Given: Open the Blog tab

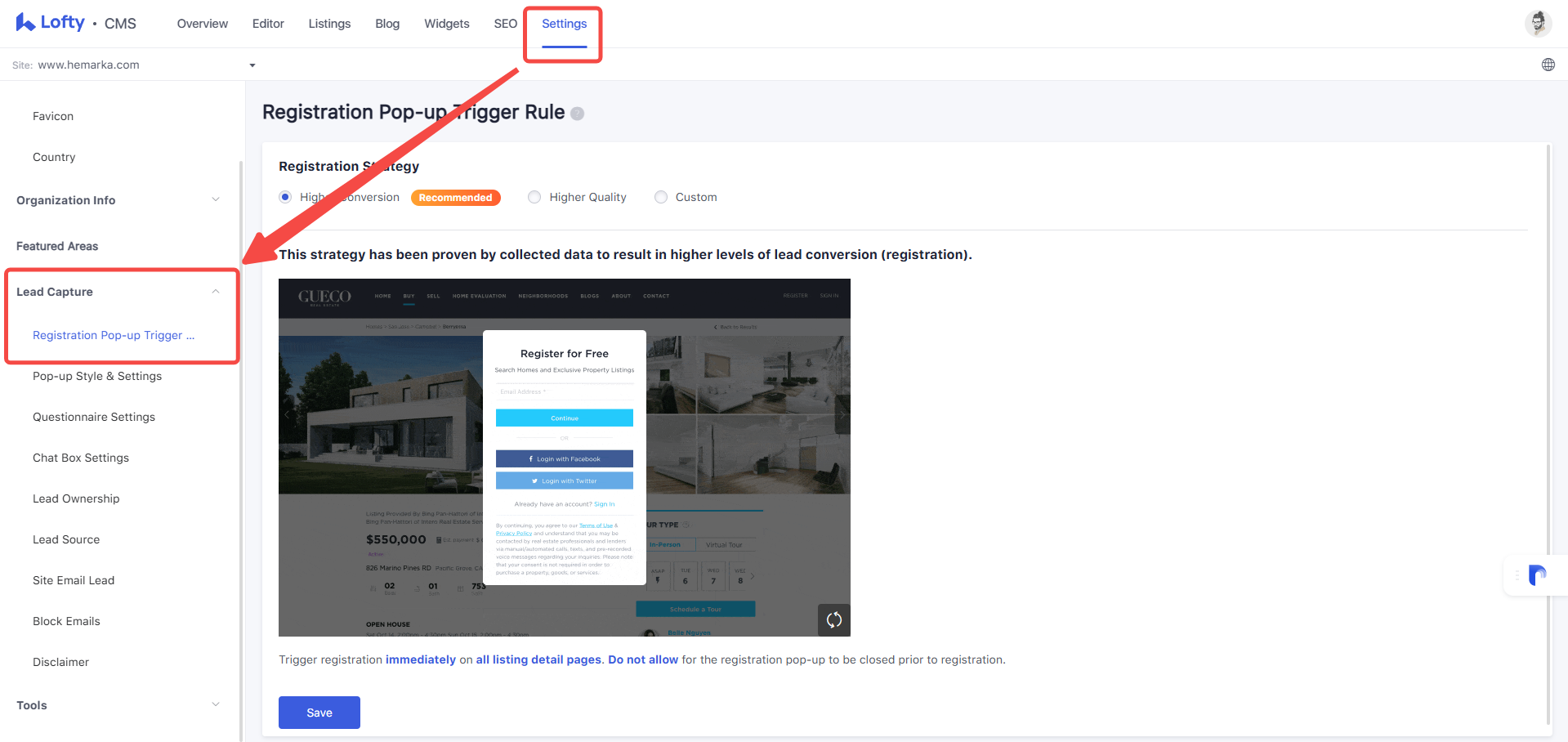Looking at the screenshot, I should [x=387, y=24].
